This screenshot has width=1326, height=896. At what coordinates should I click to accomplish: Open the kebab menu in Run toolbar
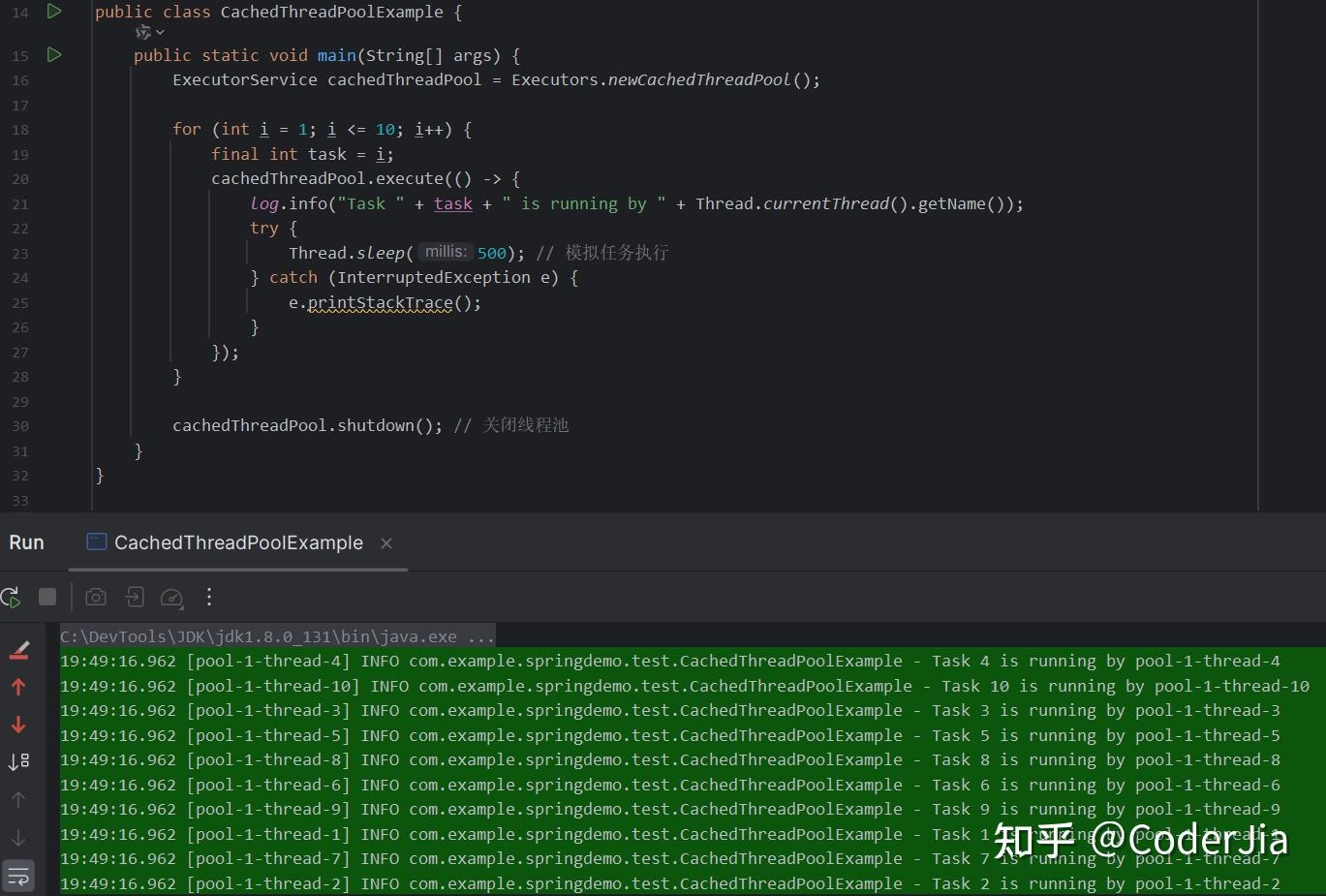tap(208, 598)
